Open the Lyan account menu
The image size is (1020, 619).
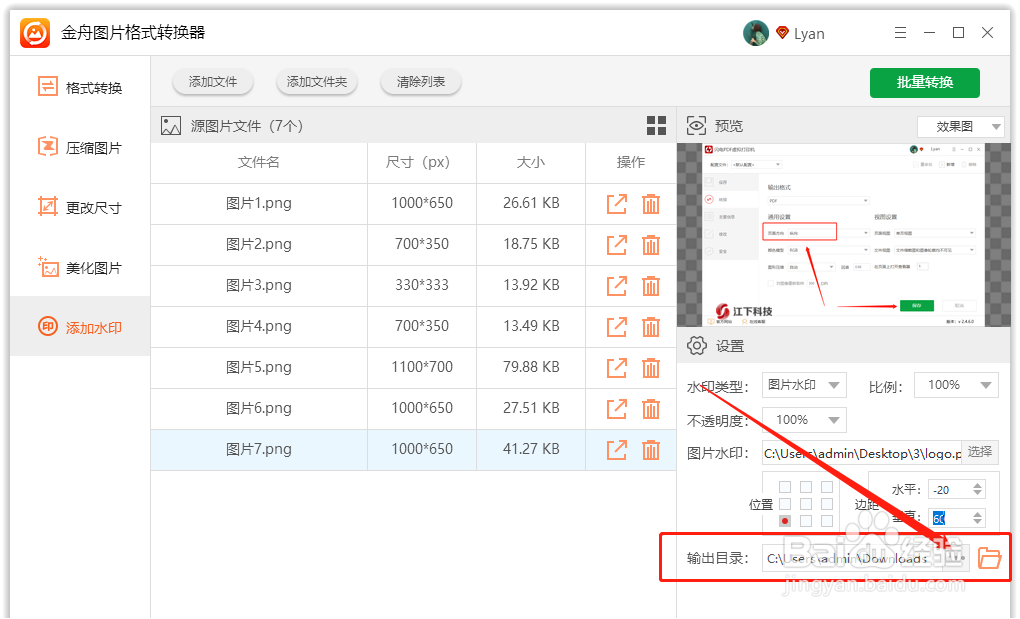click(x=800, y=32)
